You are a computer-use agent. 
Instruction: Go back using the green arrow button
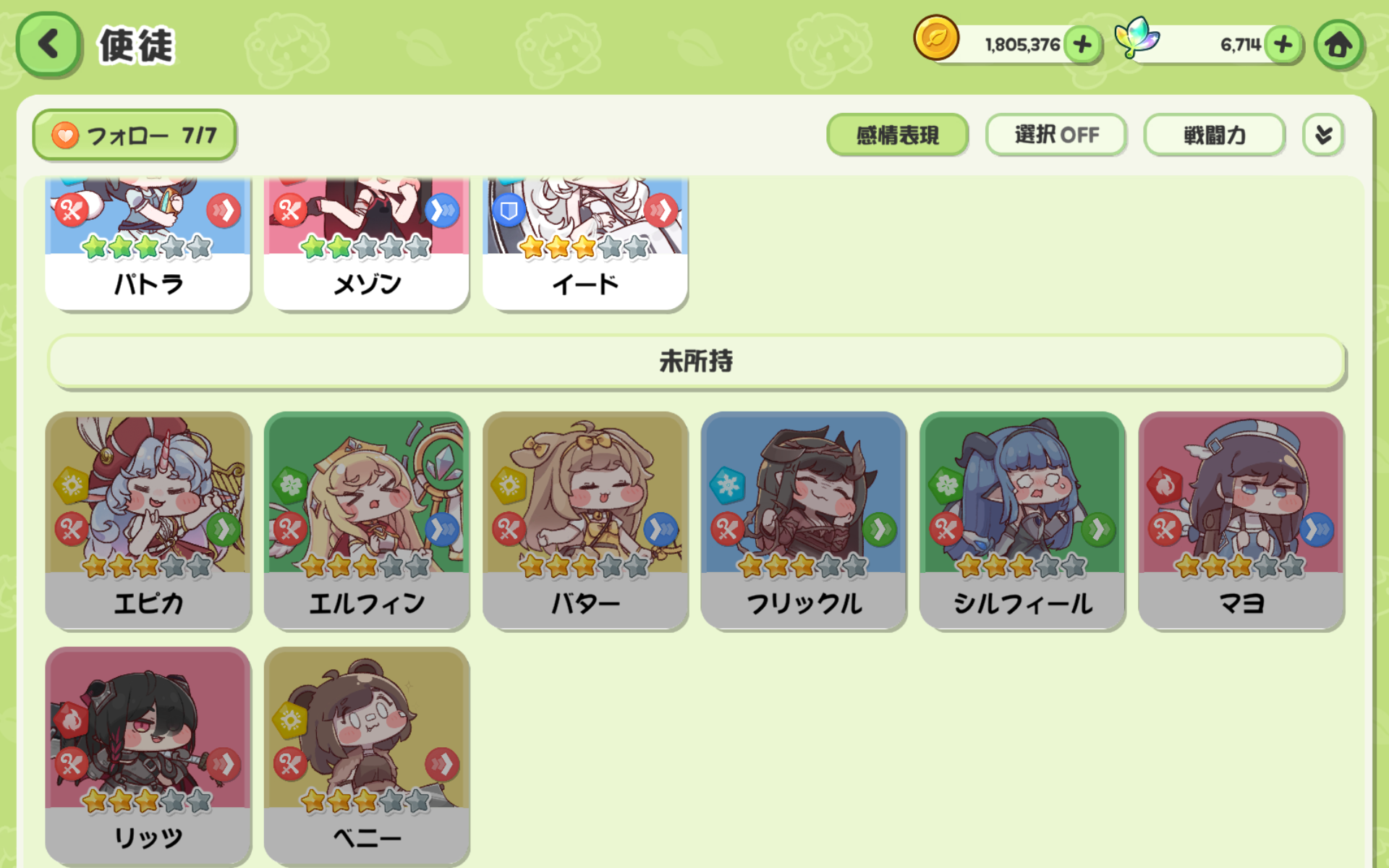pos(48,45)
